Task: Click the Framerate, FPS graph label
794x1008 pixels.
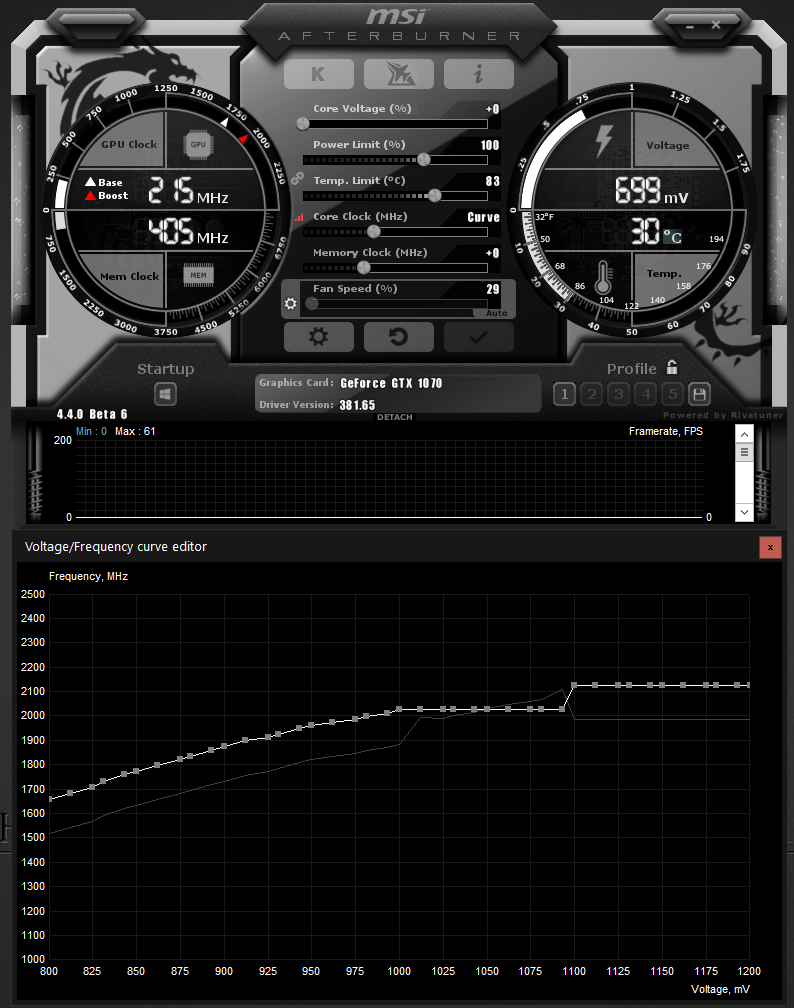Action: point(665,431)
